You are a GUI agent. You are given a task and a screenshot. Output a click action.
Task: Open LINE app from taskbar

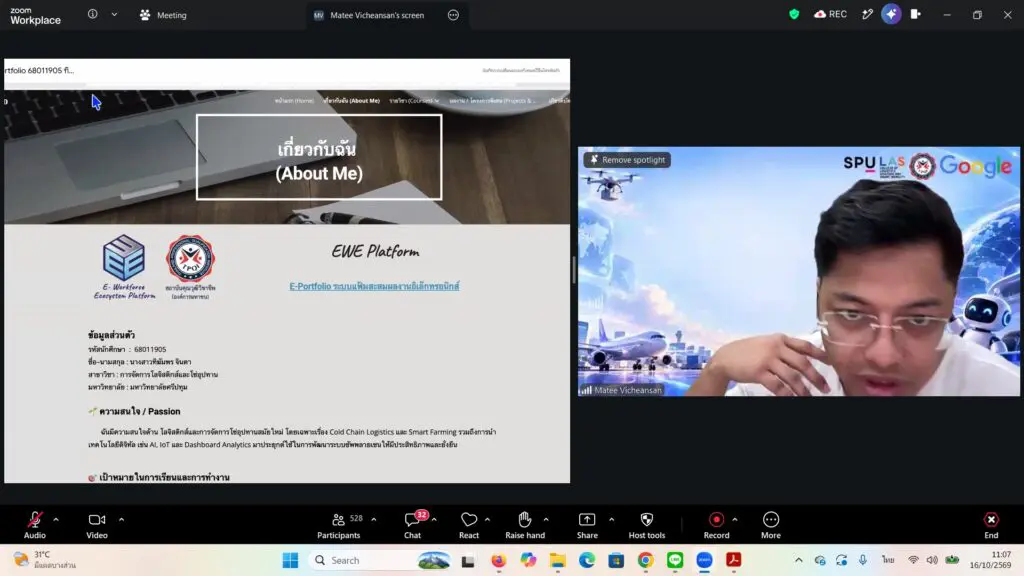675,560
